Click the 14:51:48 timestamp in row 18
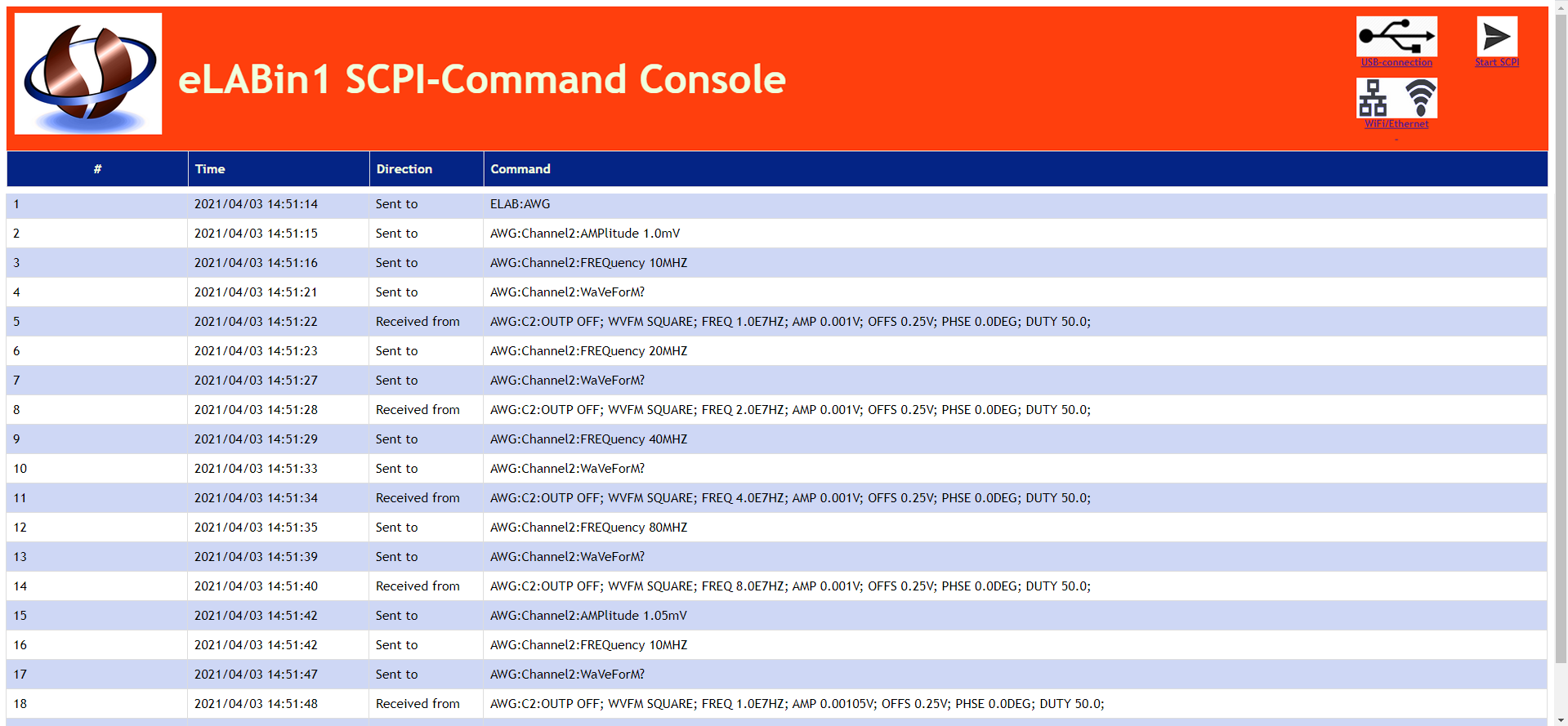The width and height of the screenshot is (1568, 726). (256, 704)
